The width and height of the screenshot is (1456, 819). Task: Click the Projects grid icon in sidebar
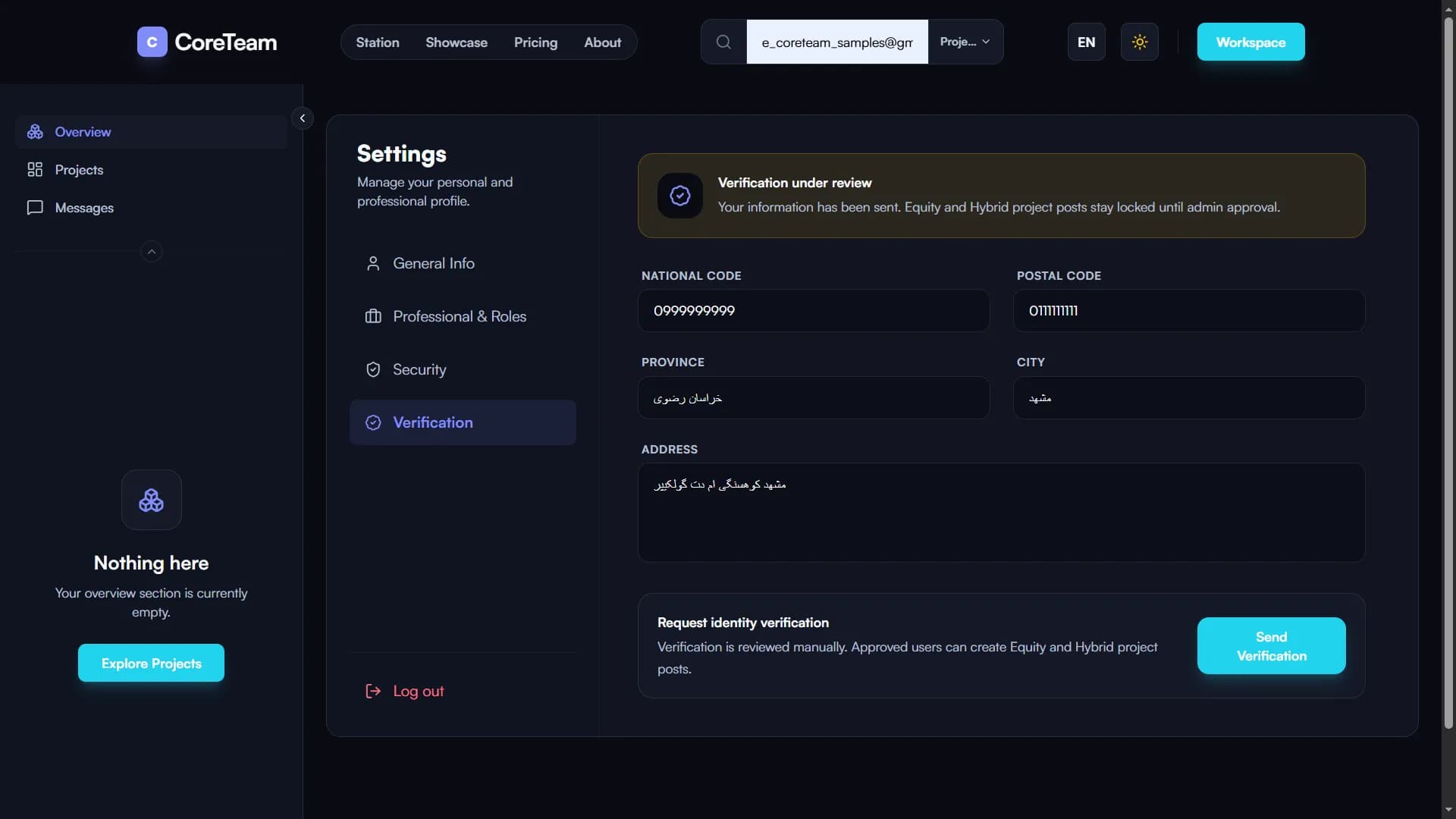35,170
